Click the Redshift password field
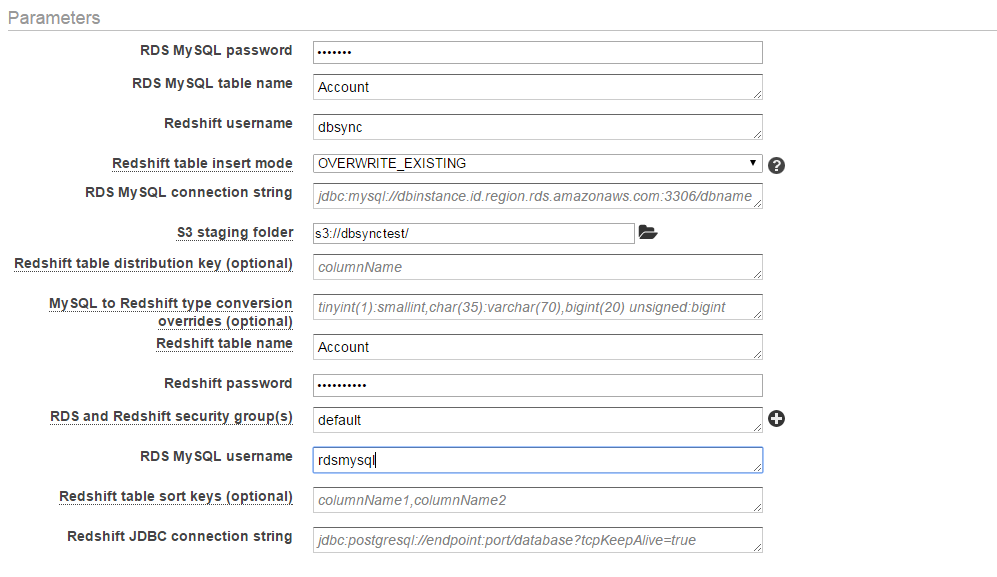This screenshot has width=997, height=577. pos(537,385)
